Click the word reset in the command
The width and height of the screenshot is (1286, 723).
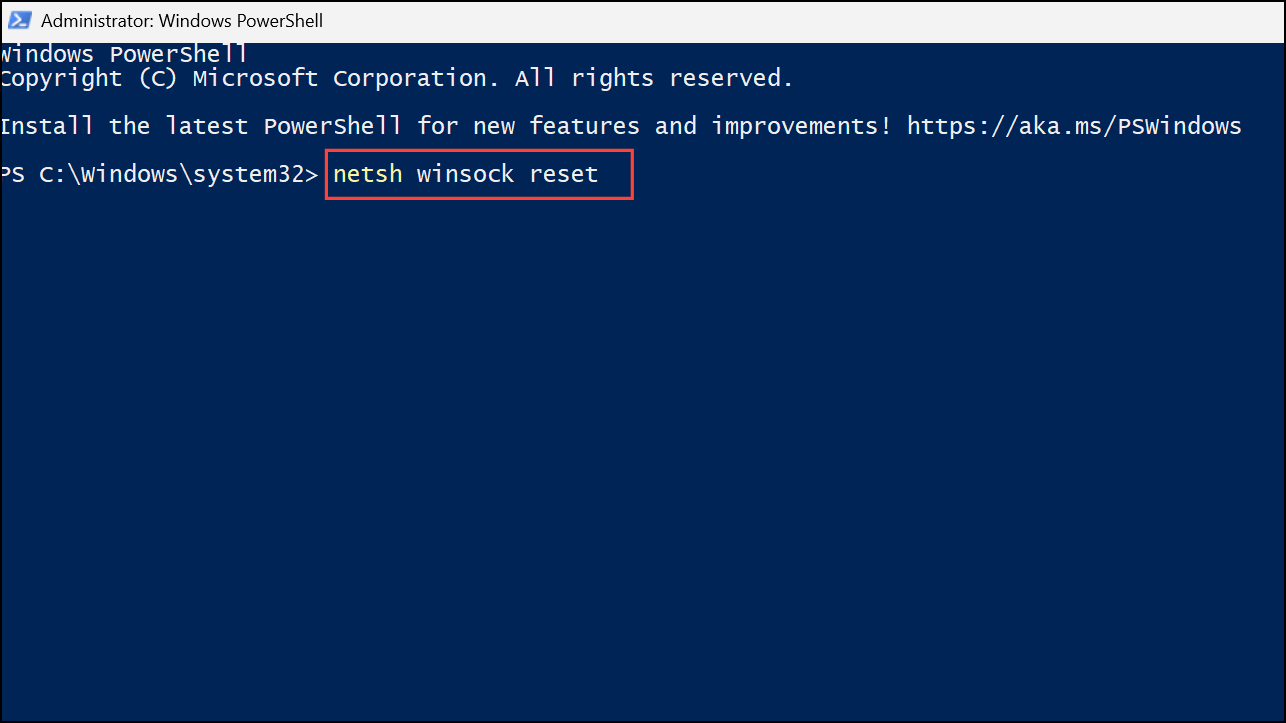(564, 174)
